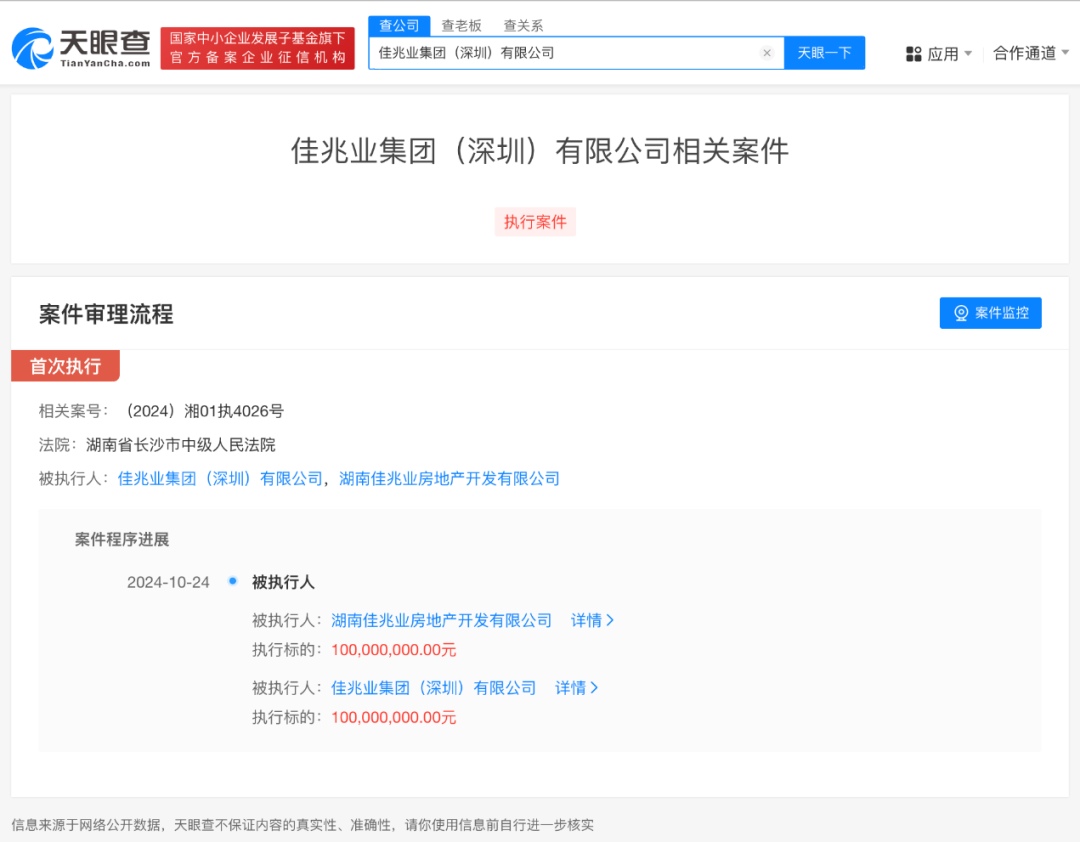Open 佳兆业集团（深圳）有限公司 link under 2024-10-24
Screen dimensions: 1080x842
[x=433, y=688]
